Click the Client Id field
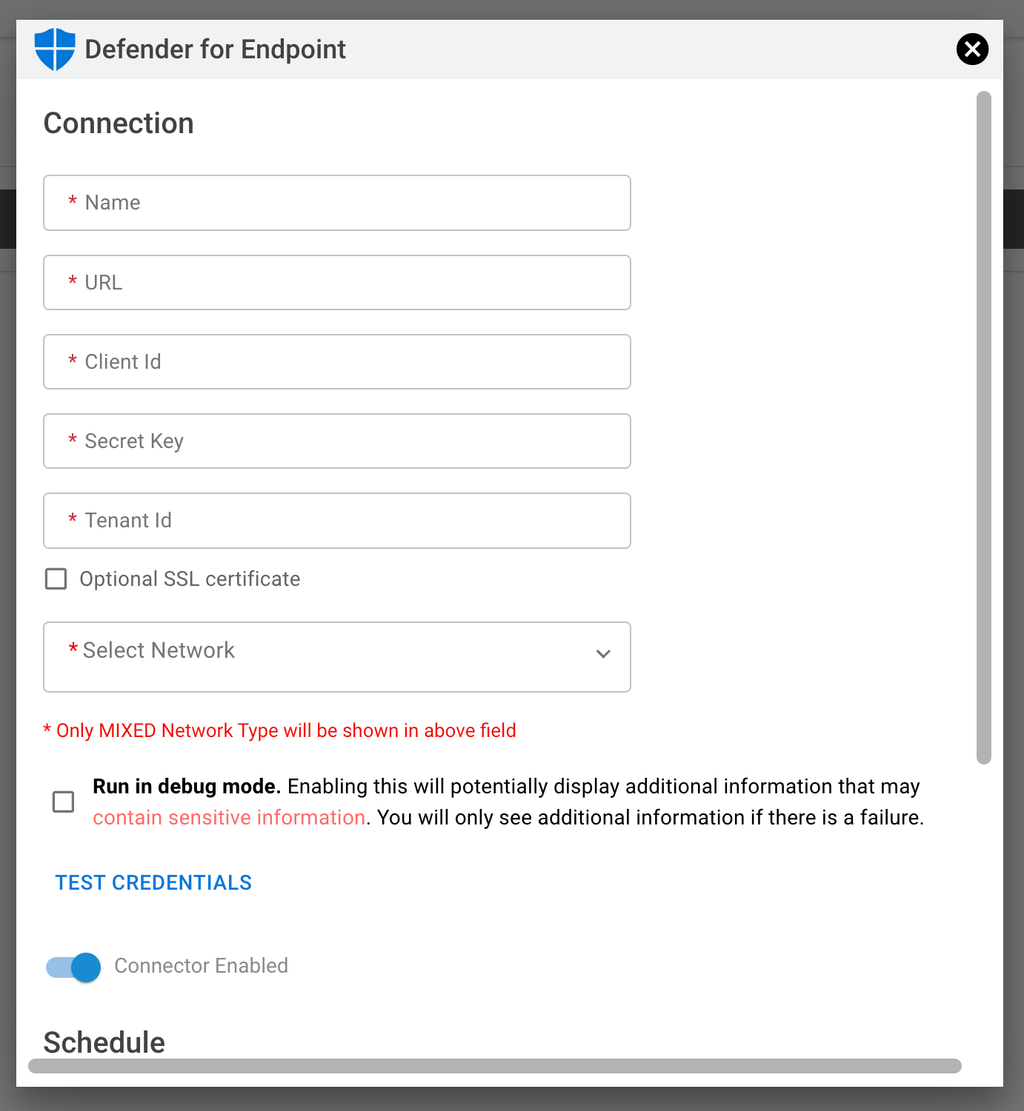 pyautogui.click(x=336, y=361)
